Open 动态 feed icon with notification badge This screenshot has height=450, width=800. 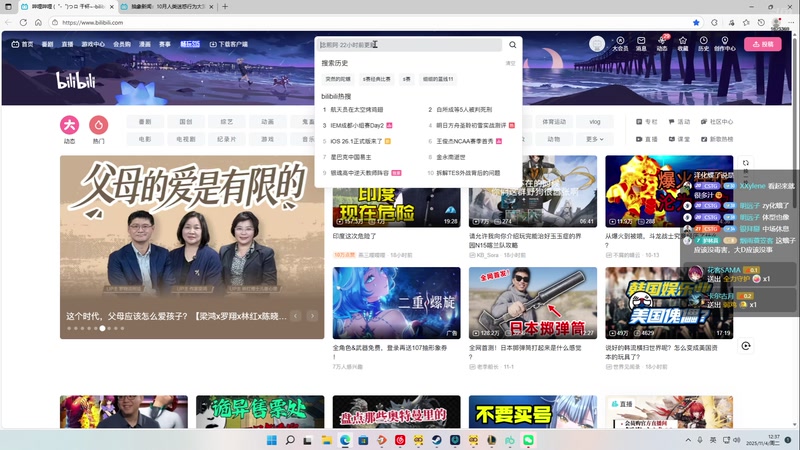tap(662, 44)
